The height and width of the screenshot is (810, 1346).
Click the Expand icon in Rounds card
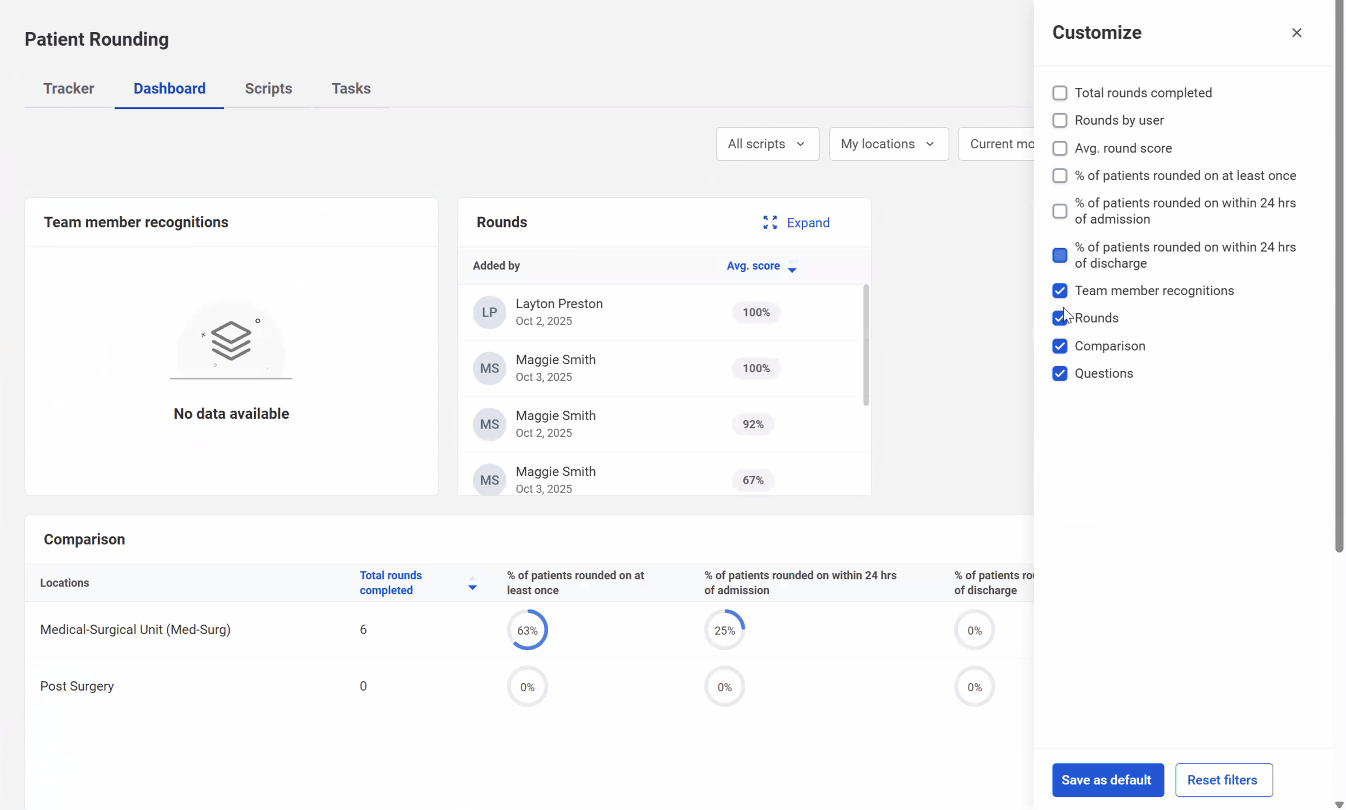(770, 223)
